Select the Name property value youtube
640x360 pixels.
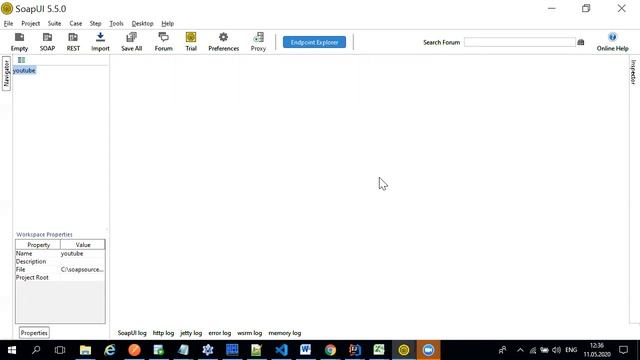tap(72, 253)
